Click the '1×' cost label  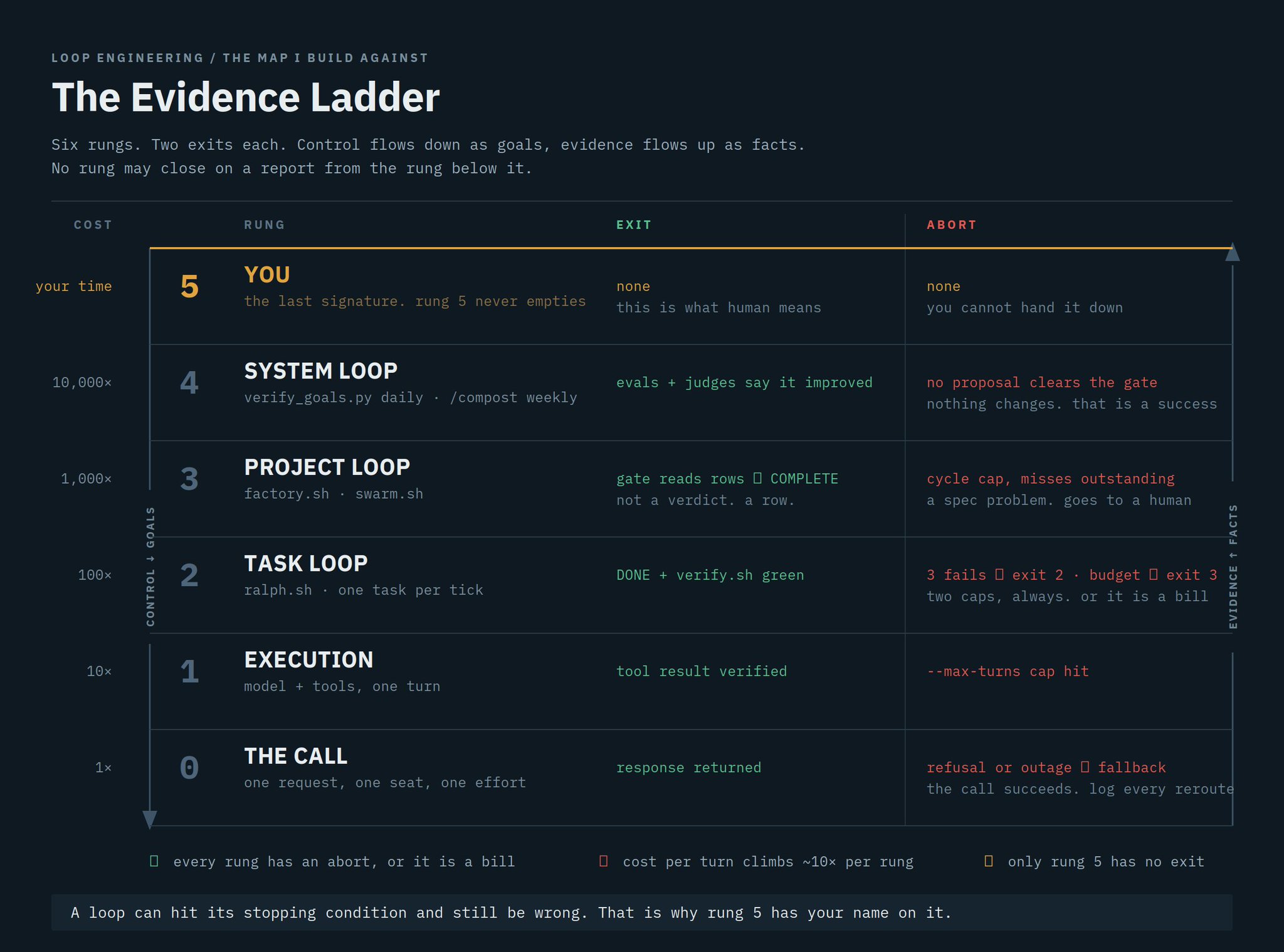103,768
